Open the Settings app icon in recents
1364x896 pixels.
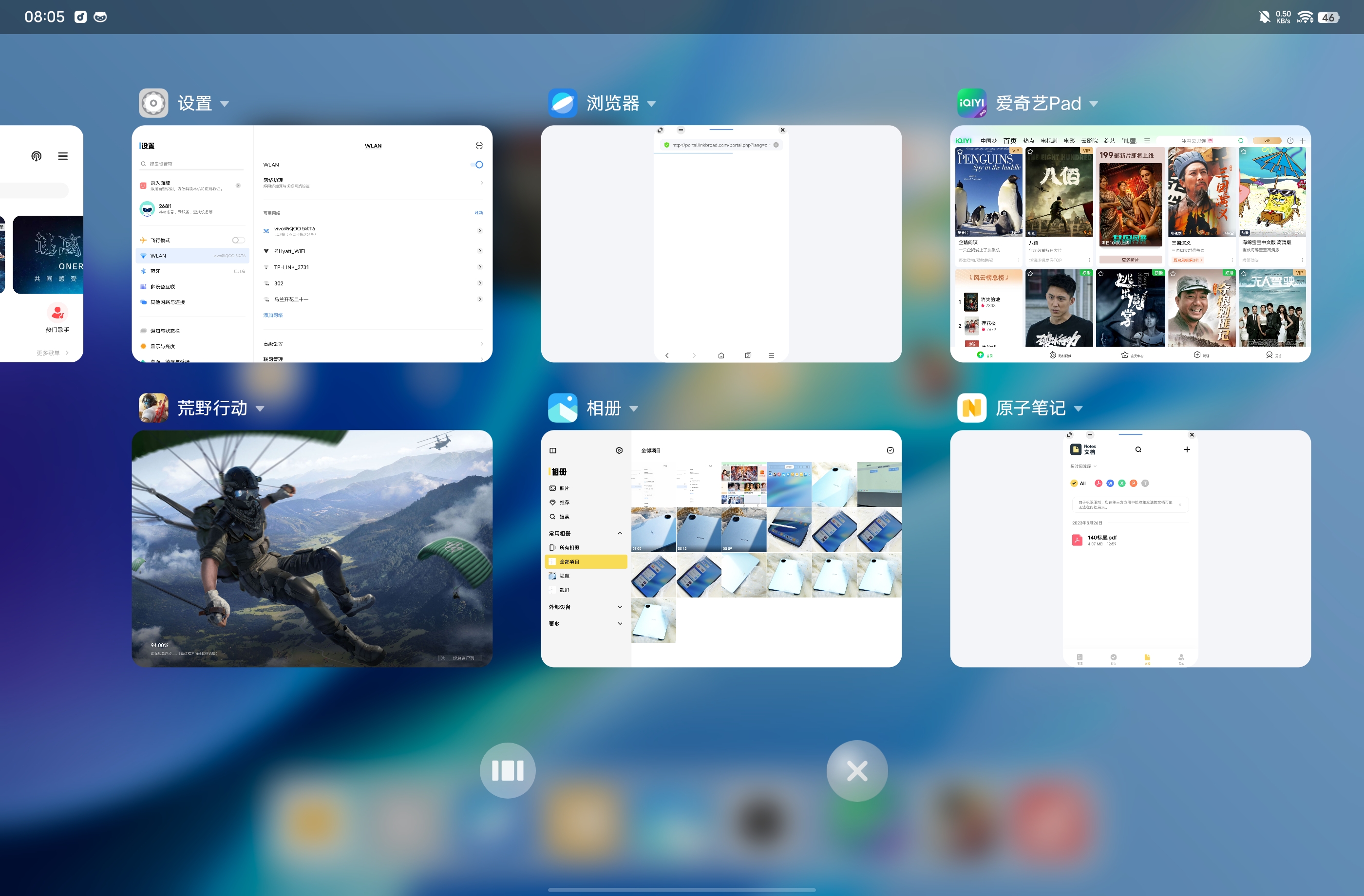click(153, 103)
